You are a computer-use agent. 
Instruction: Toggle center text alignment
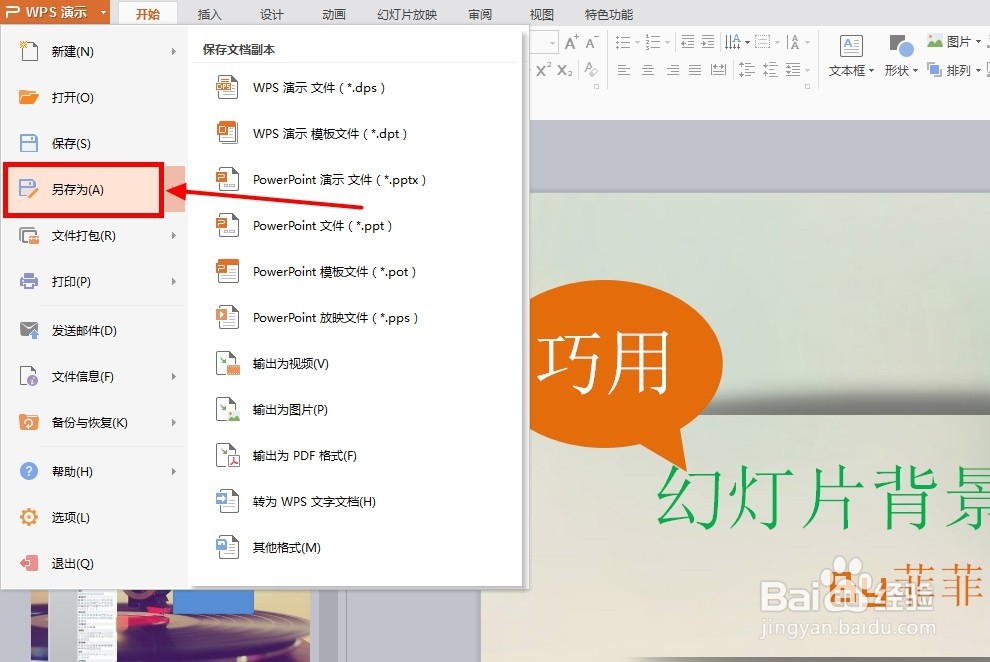(648, 69)
